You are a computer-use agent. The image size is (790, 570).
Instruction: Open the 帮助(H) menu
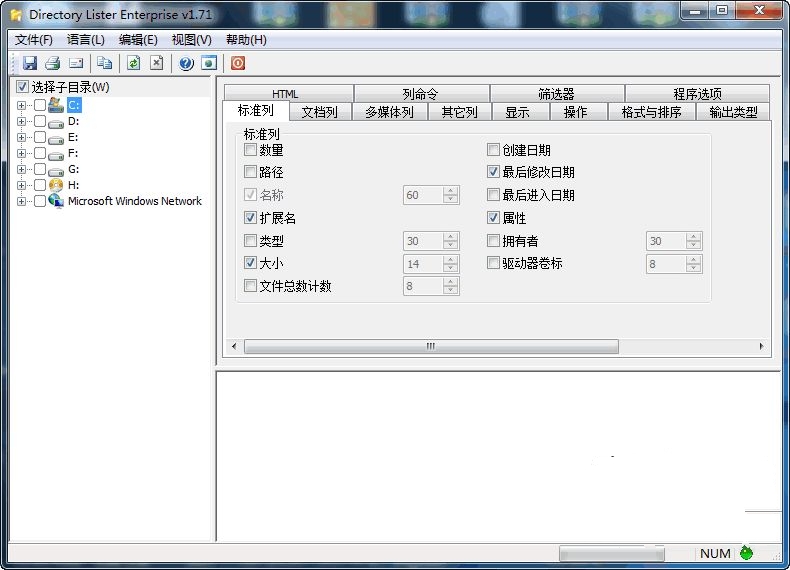click(246, 40)
